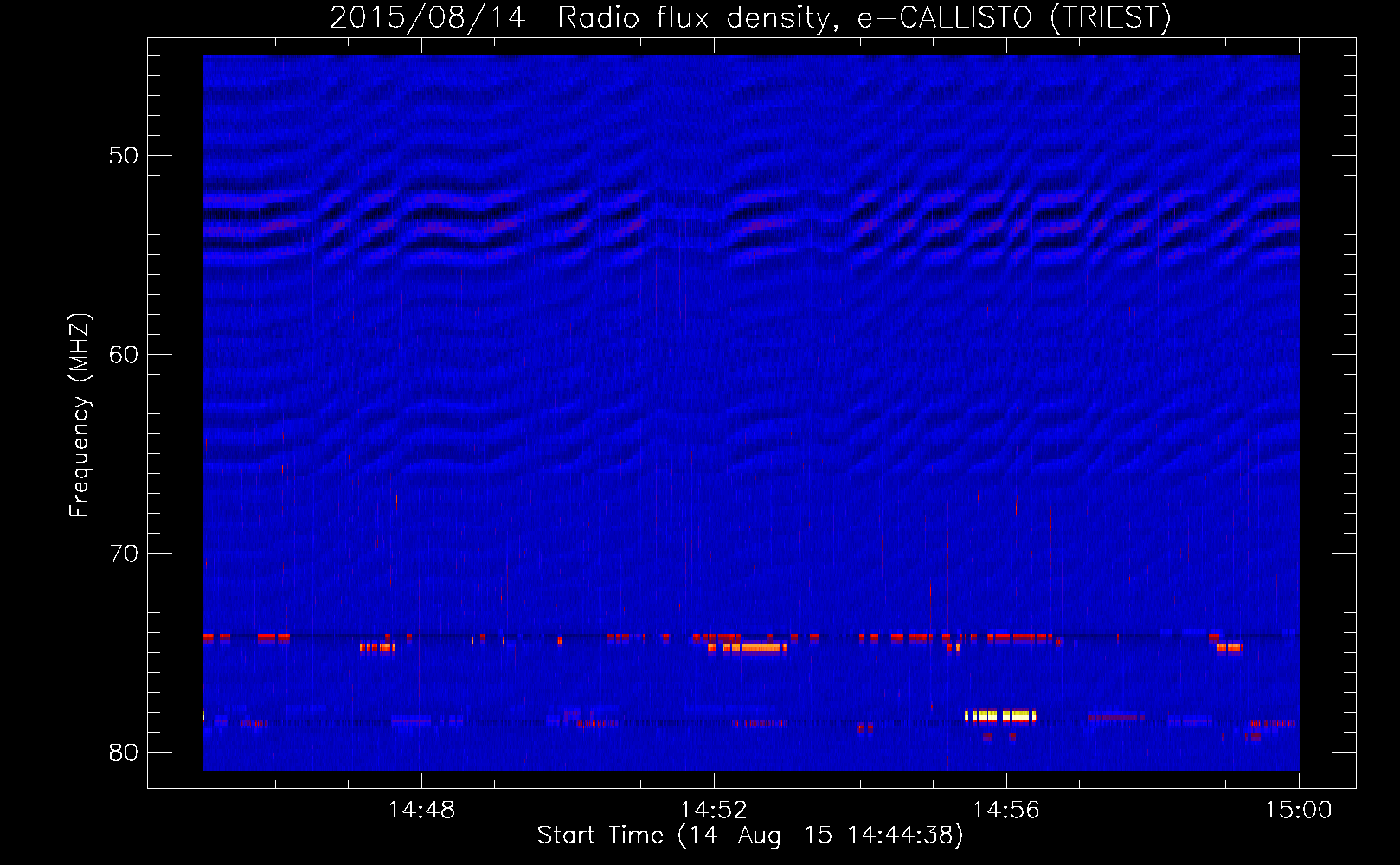Click the bright yellow burst near 14:56
1400x865 pixels.
[x=1000, y=715]
